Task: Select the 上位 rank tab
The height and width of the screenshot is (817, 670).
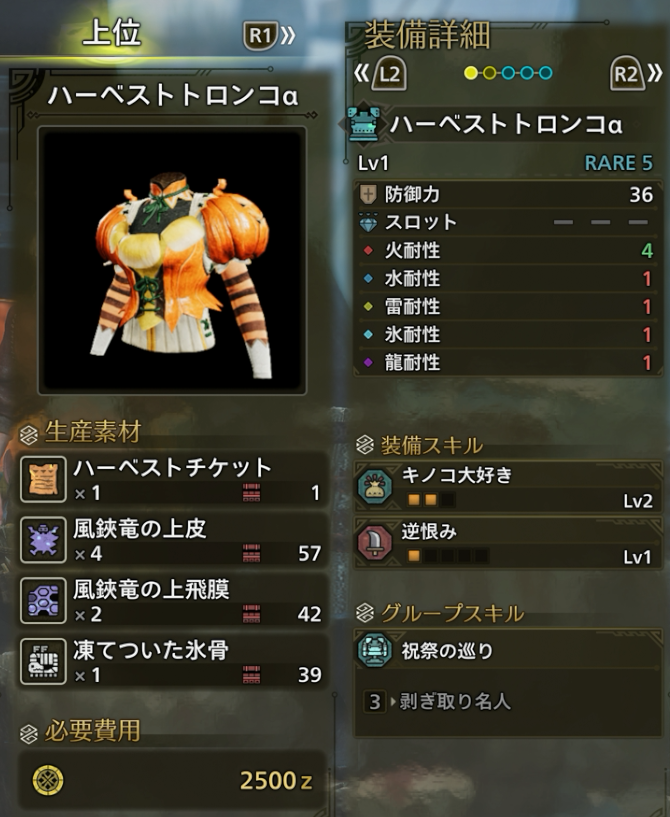Action: click(x=111, y=32)
